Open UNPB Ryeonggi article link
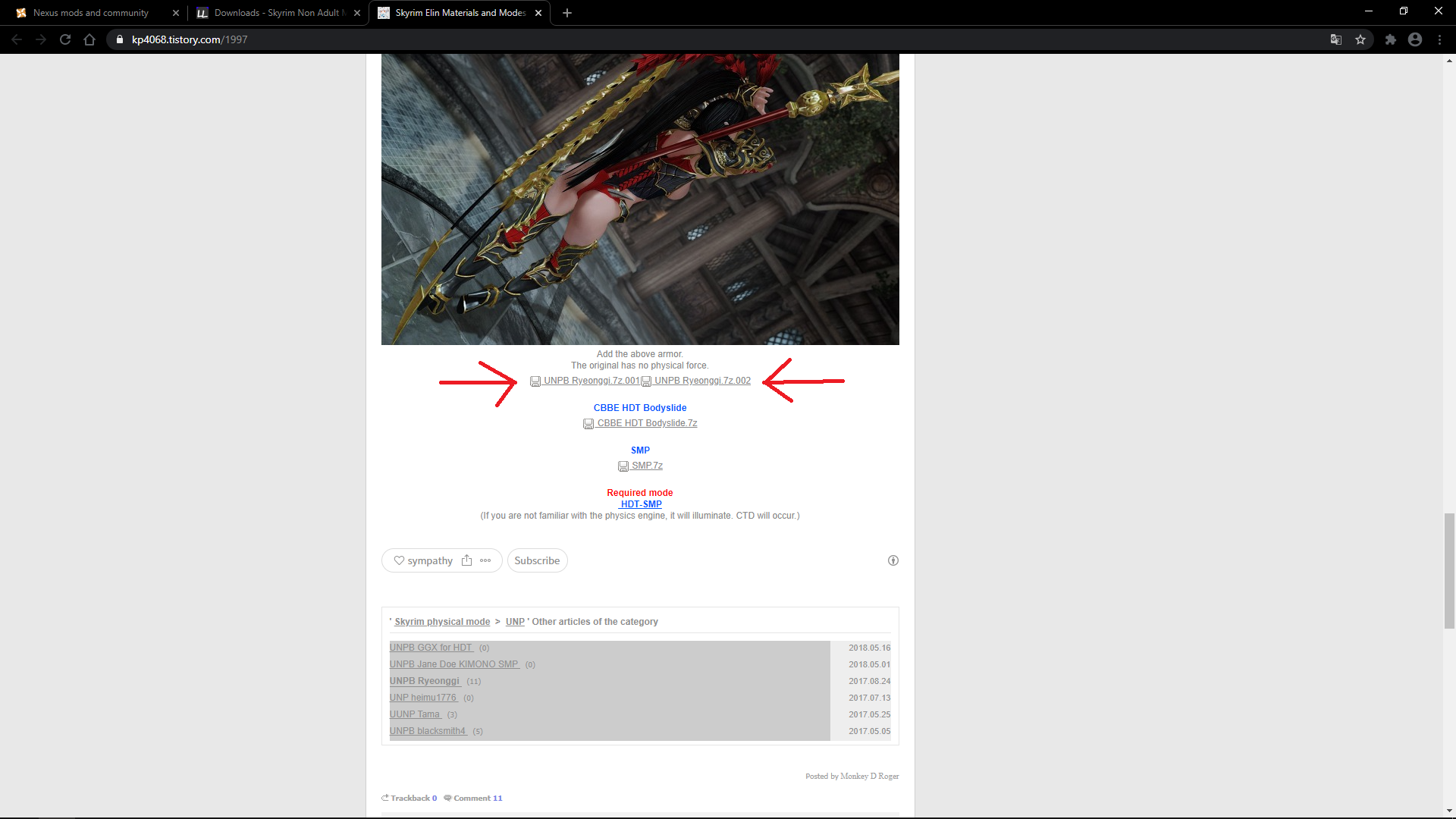This screenshot has width=1456, height=819. click(x=425, y=681)
